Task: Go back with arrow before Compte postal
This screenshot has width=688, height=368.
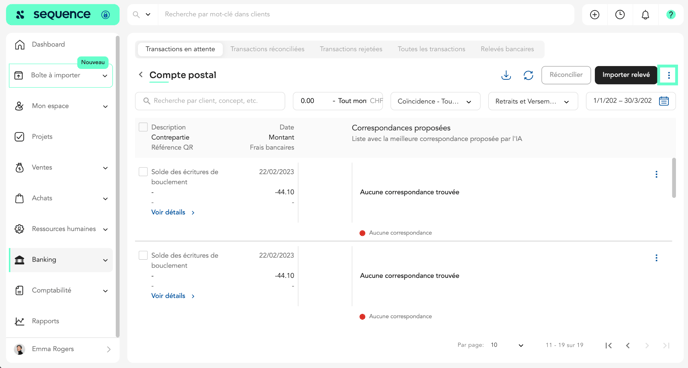Action: click(x=140, y=75)
